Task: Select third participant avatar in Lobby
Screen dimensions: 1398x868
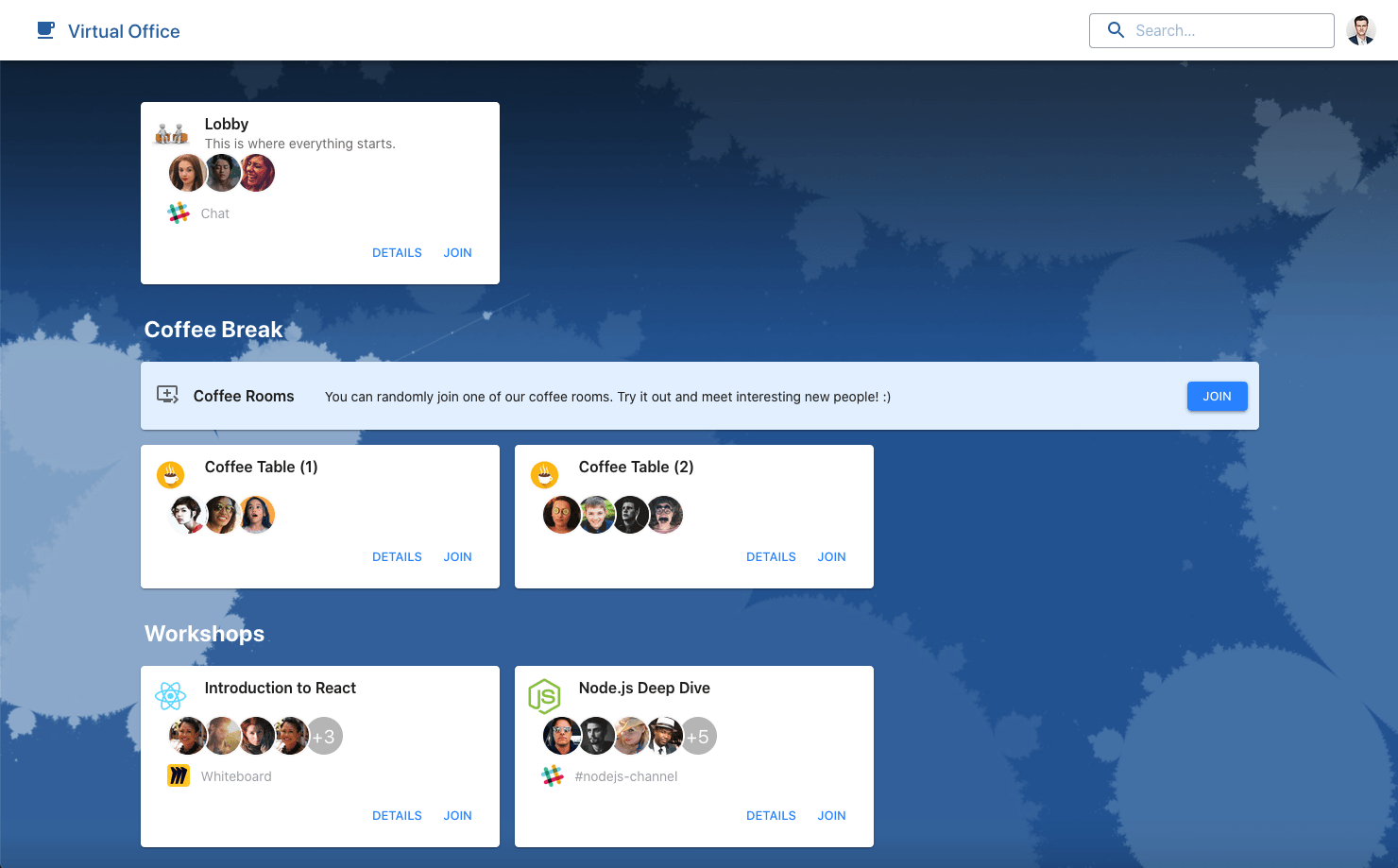Action: pyautogui.click(x=256, y=173)
